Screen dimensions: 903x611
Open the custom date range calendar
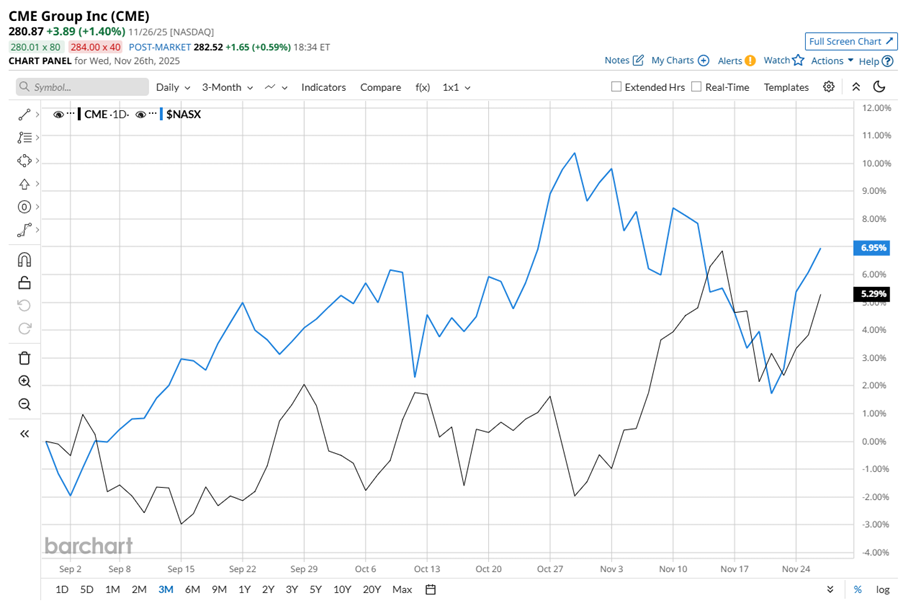[430, 589]
